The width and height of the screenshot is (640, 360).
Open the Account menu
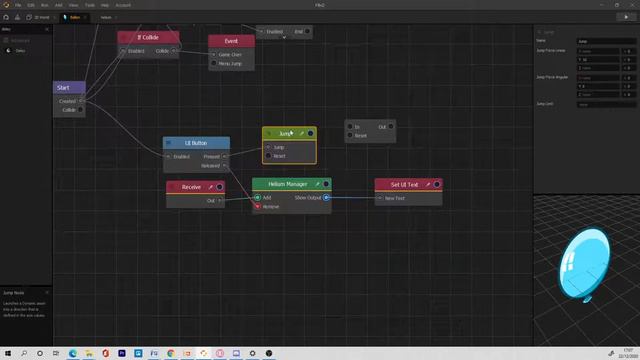(123, 5)
